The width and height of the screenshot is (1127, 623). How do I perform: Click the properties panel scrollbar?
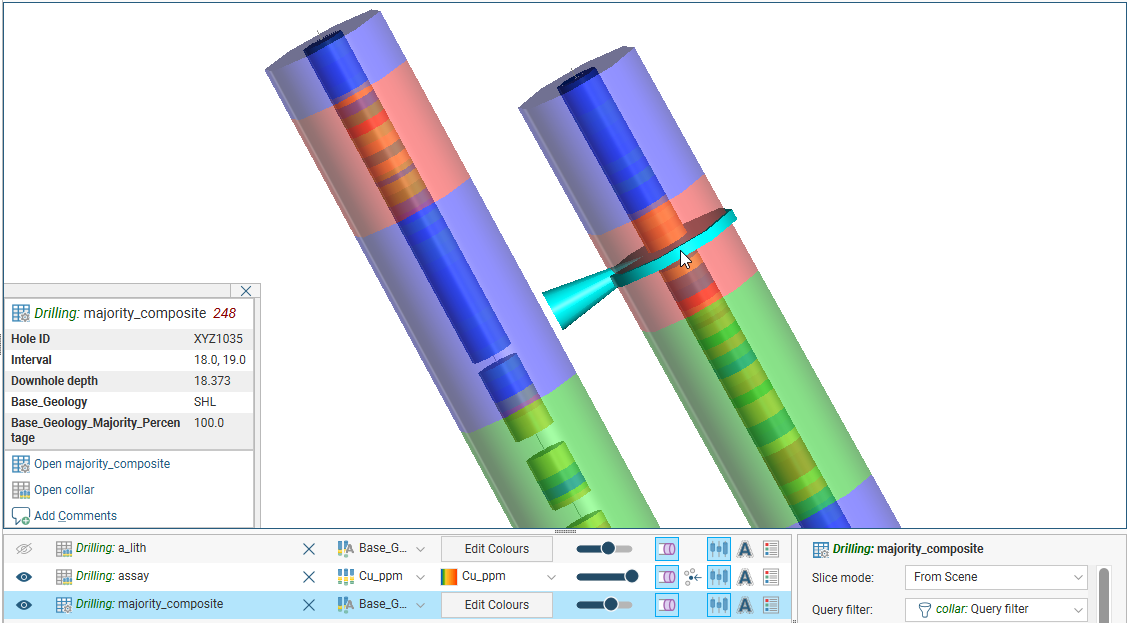coord(1105,595)
